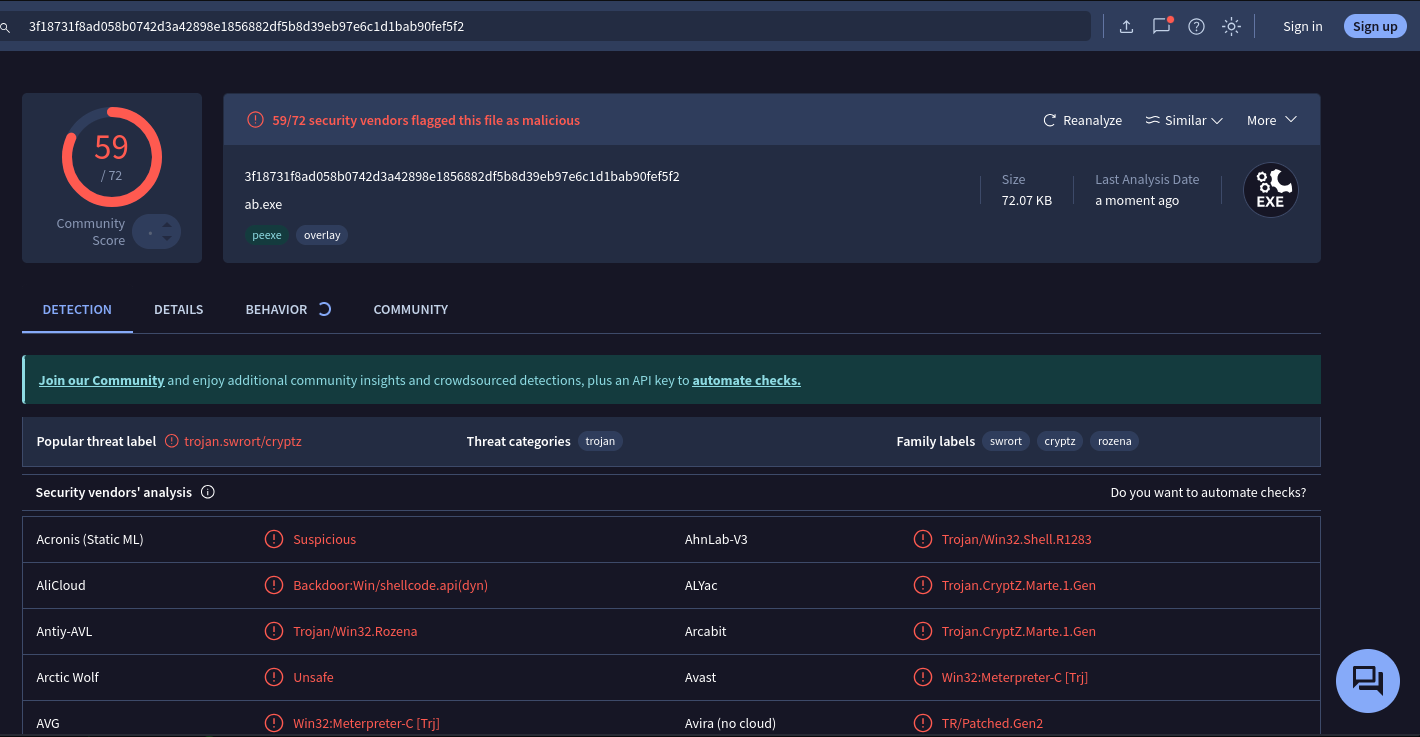Viewport: 1420px width, 737px height.
Task: Click the EXE file type icon
Action: click(x=1270, y=190)
